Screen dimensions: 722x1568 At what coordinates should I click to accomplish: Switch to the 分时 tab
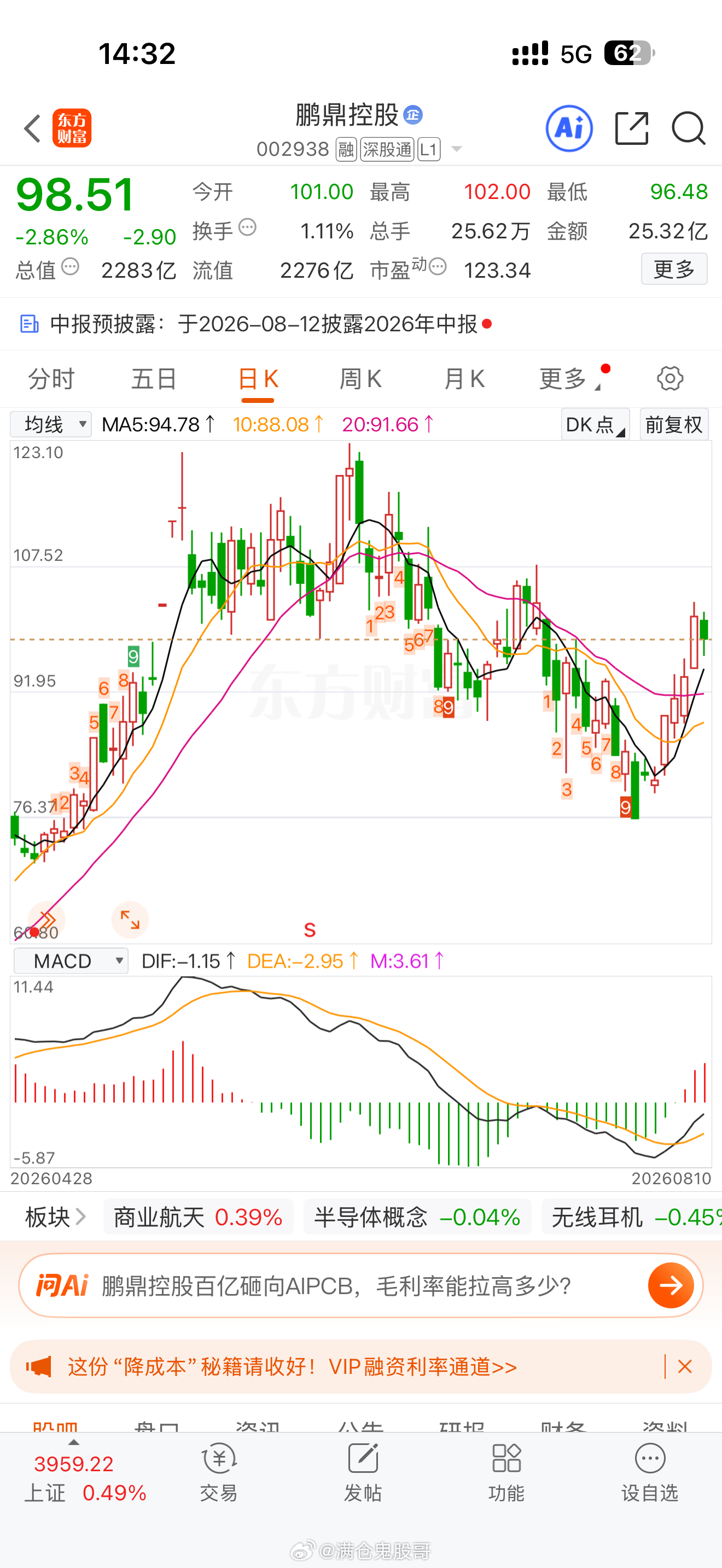click(51, 379)
